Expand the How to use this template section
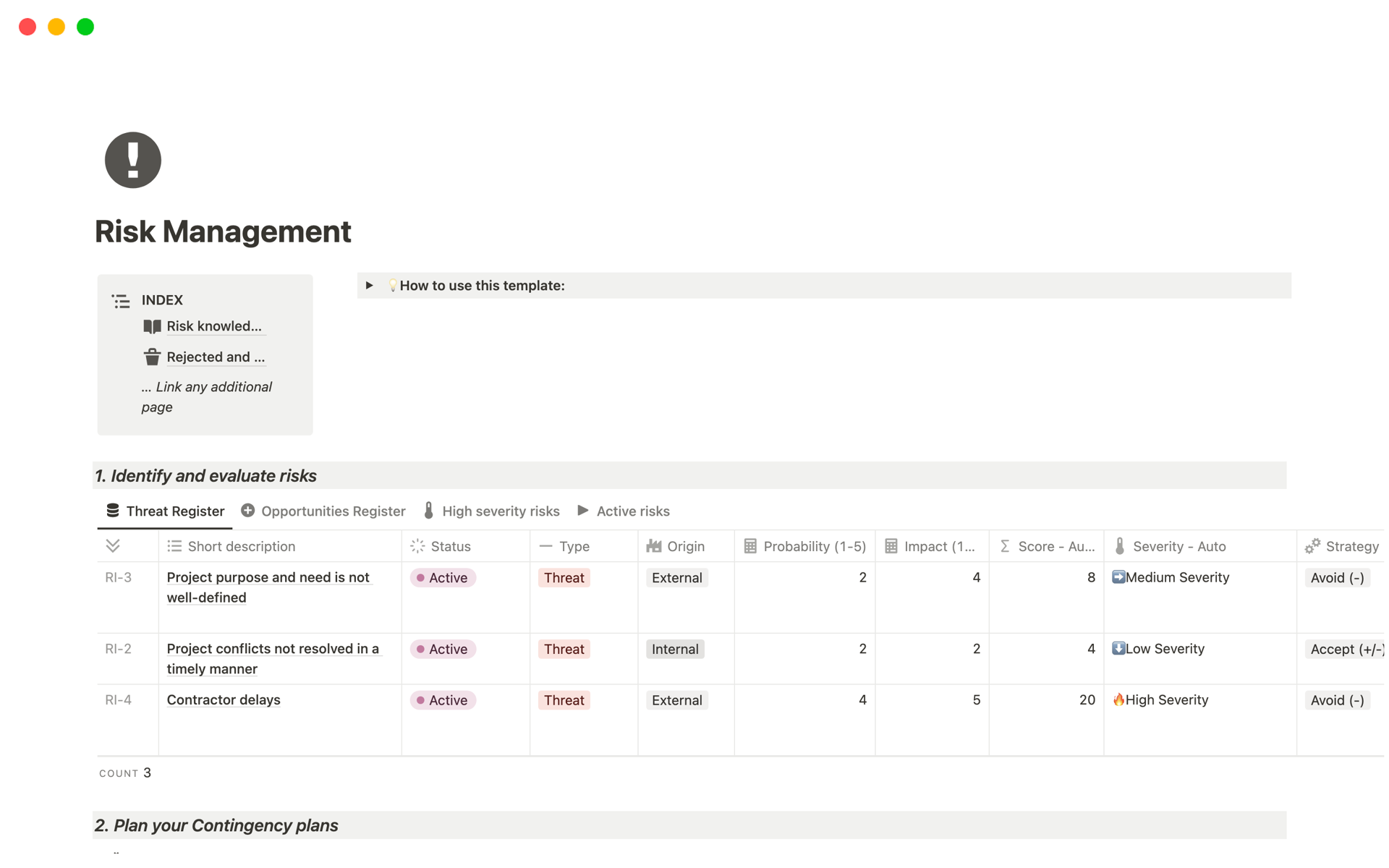 [x=370, y=287]
